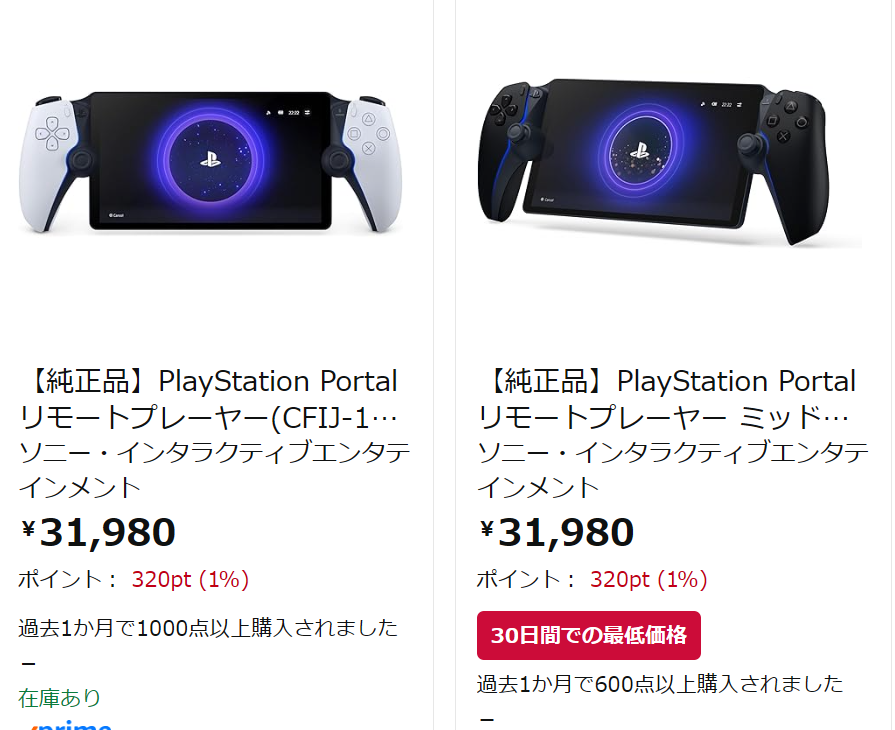This screenshot has width=895, height=730.
Task: Click the 在庫あり stock status text
Action: [x=60, y=697]
